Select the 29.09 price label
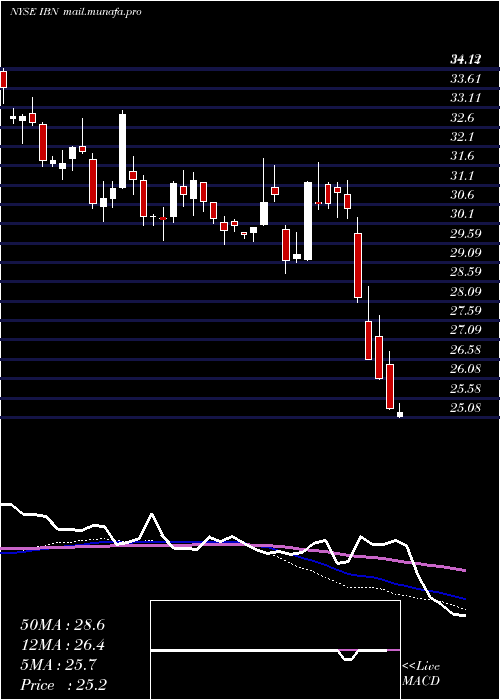 465,253
